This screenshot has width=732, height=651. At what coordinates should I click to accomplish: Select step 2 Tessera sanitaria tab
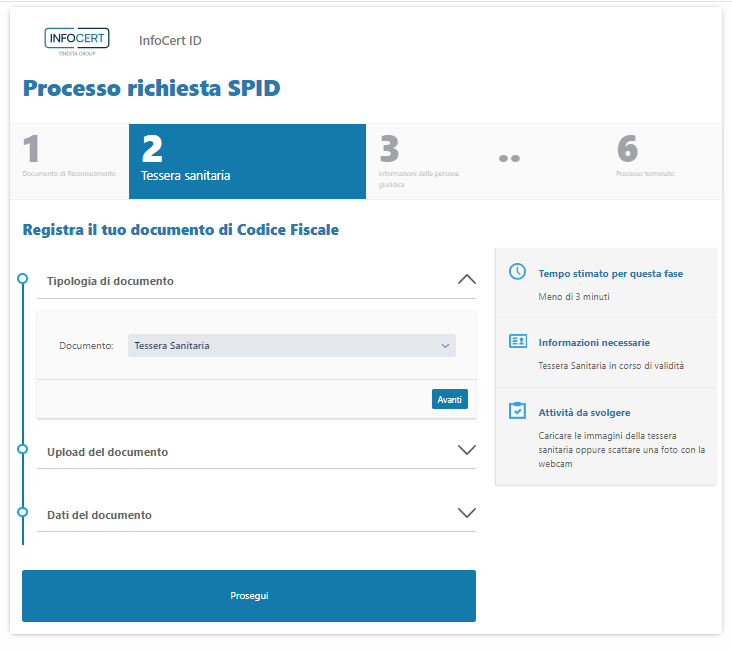pos(247,160)
